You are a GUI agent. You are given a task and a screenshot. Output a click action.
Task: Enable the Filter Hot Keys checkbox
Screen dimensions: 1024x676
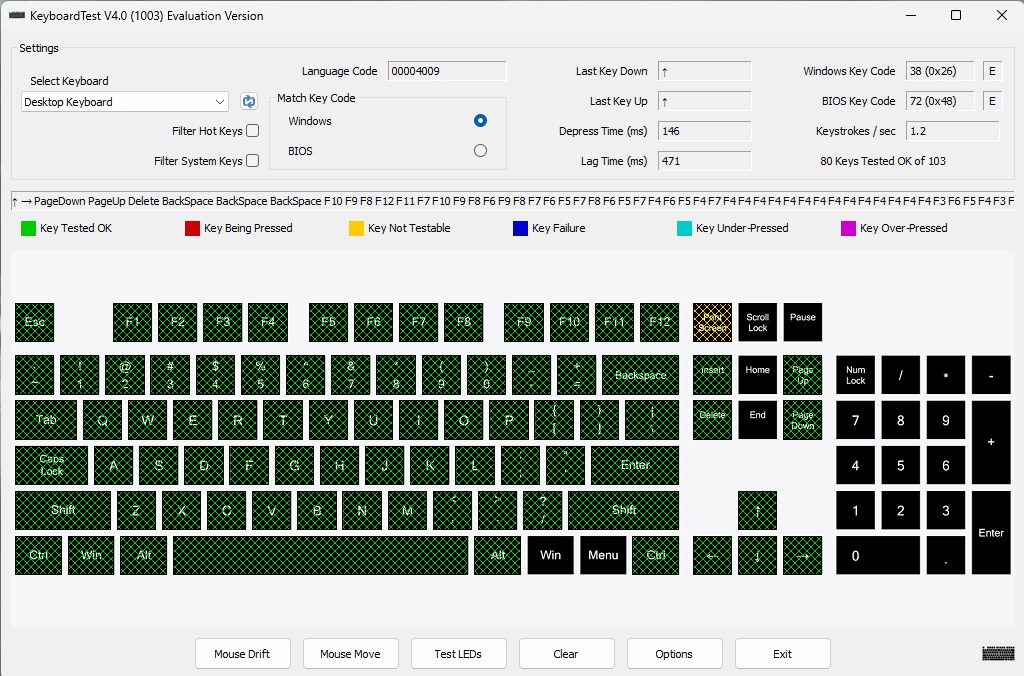pyautogui.click(x=253, y=131)
